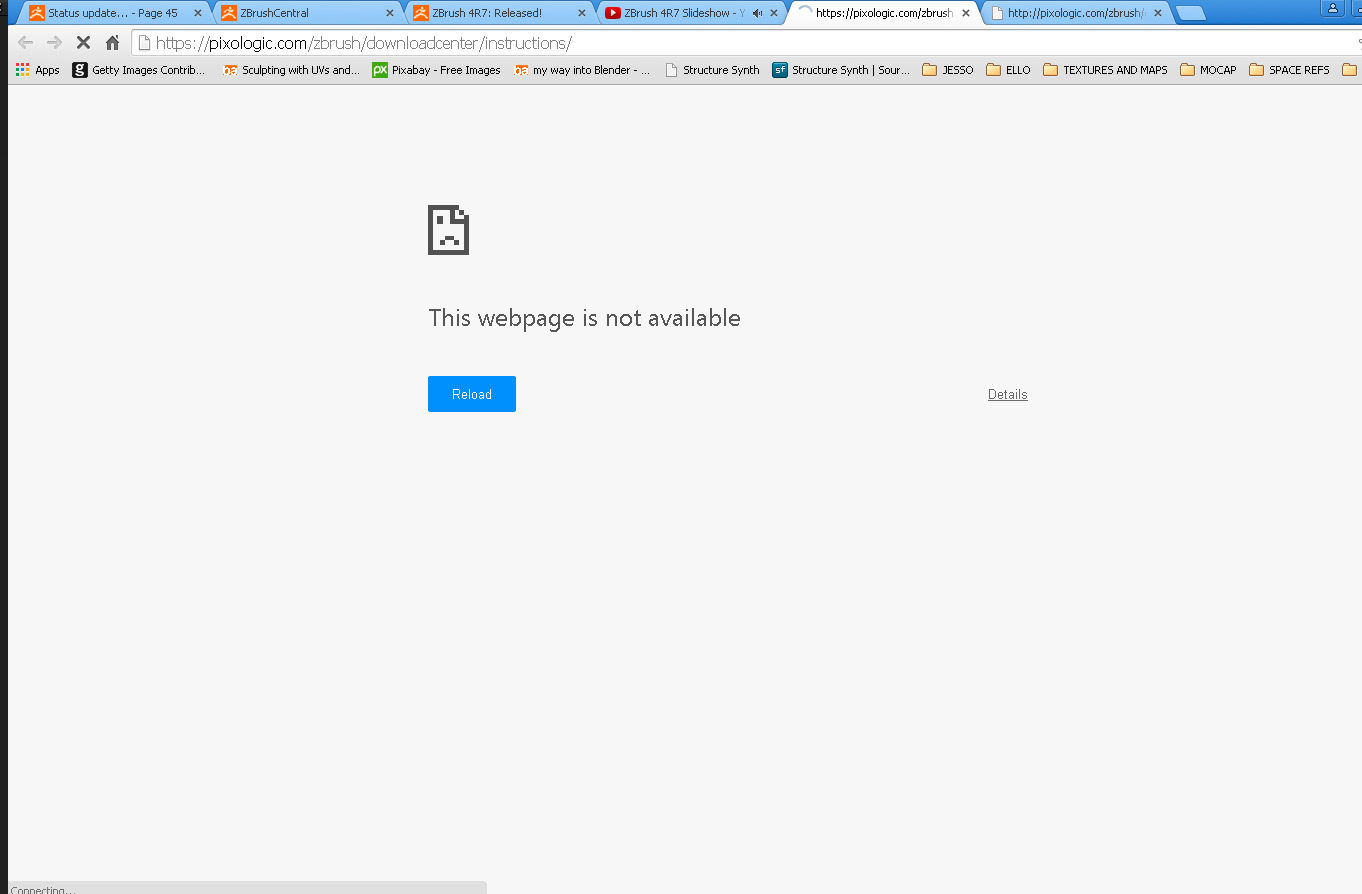Viewport: 1362px width, 894px height.
Task: Click the sad page error icon
Action: (448, 230)
